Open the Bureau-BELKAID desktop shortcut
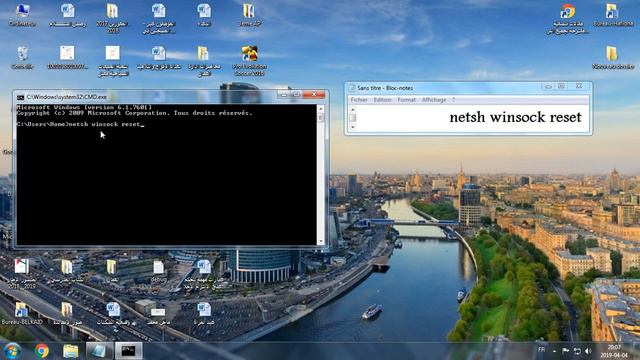 (x=22, y=313)
